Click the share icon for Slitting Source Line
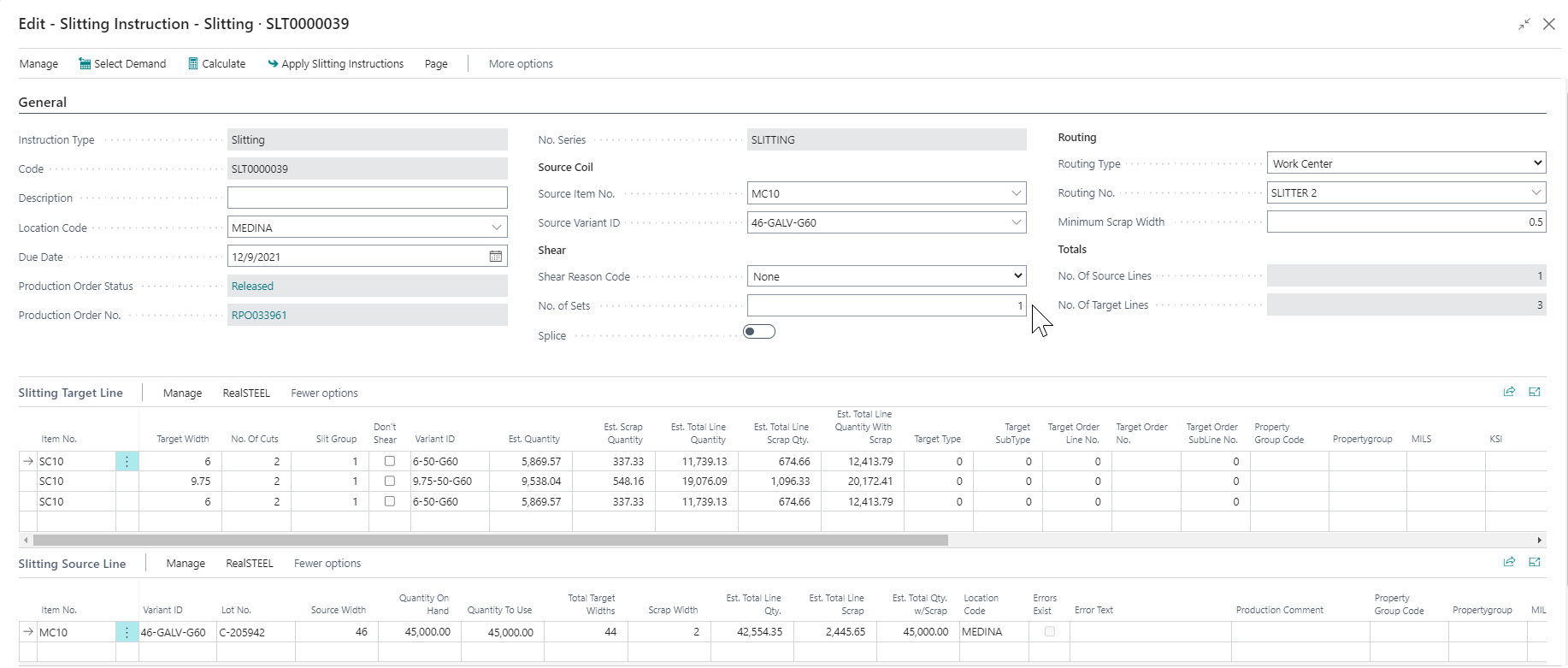 (1509, 562)
